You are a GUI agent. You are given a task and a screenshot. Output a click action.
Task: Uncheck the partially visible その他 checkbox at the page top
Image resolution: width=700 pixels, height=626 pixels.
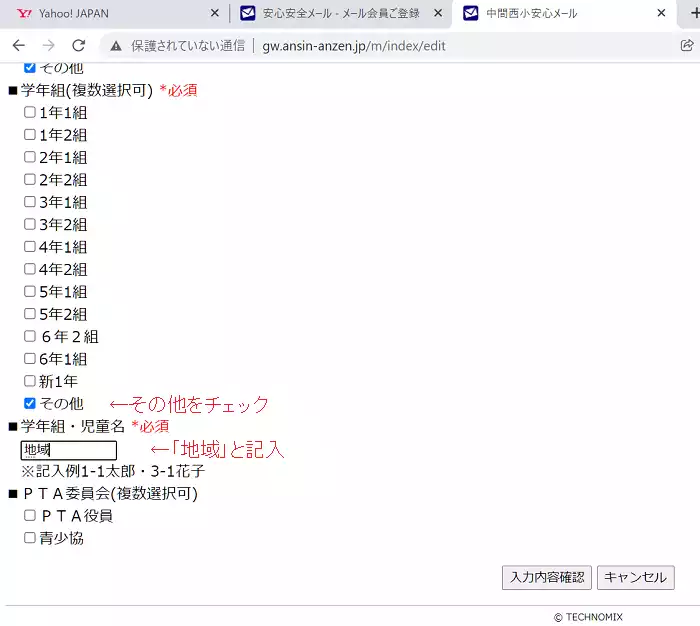pos(30,67)
